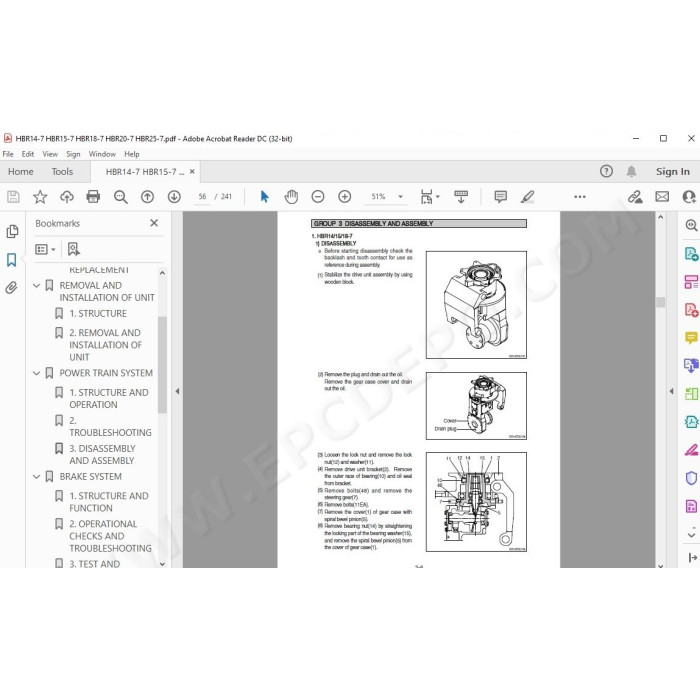This screenshot has width=700, height=700.
Task: Collapse REMOVAL AND INSTALLATION OF UNIT bookmark
Action: (x=37, y=285)
